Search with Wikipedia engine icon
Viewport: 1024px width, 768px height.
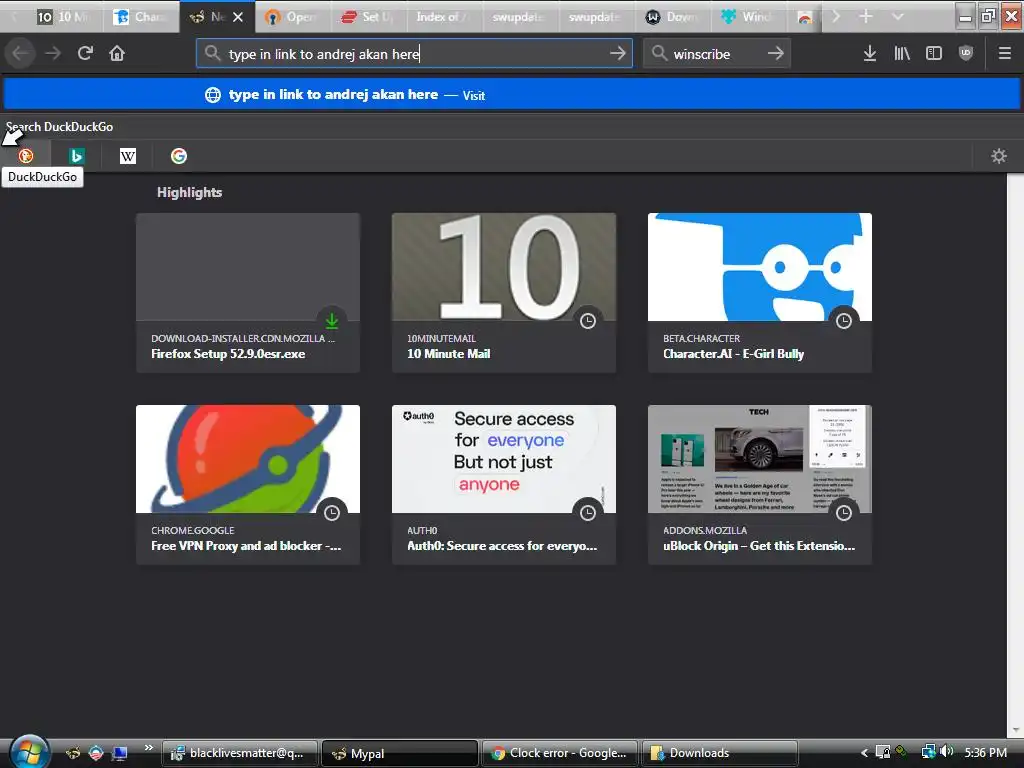tap(128, 156)
